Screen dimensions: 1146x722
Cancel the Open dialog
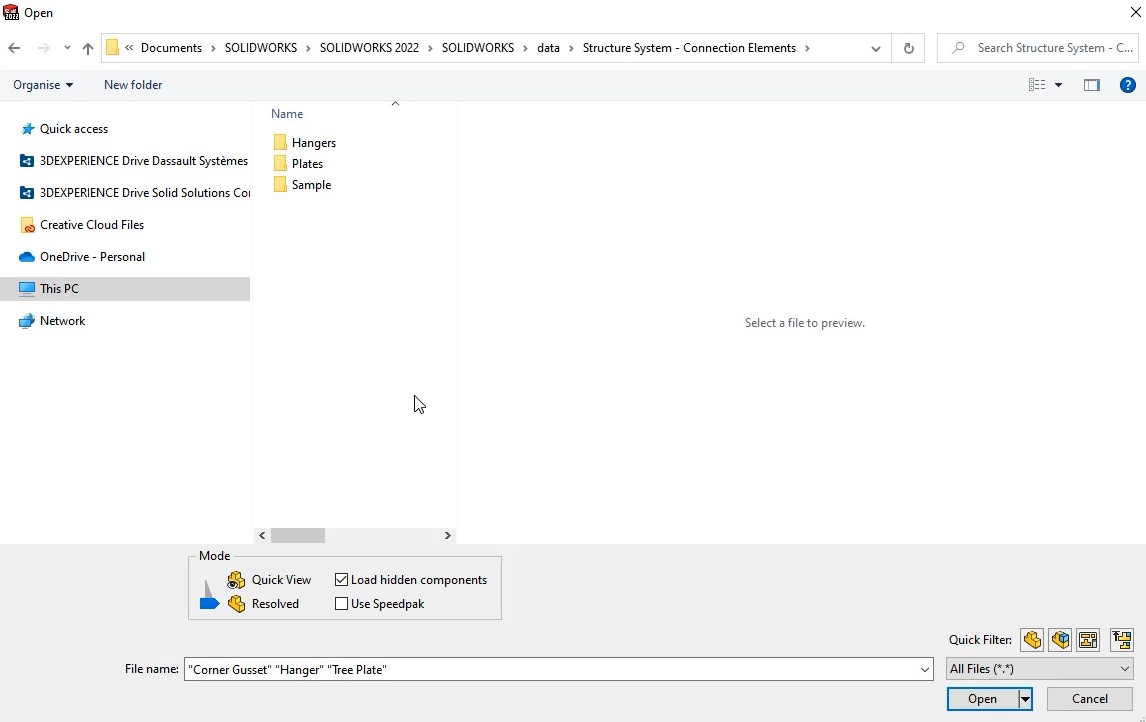pyautogui.click(x=1089, y=698)
